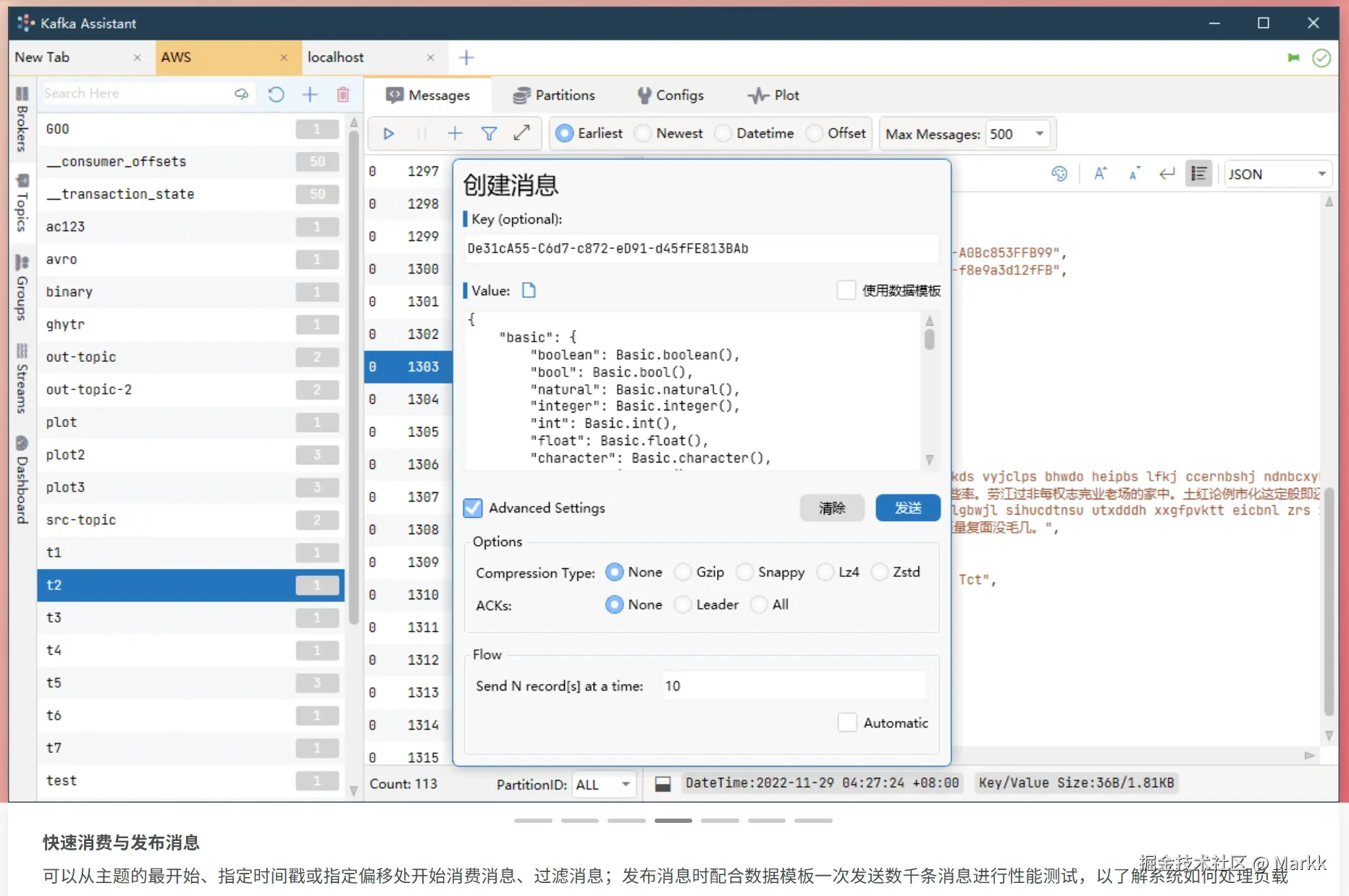
Task: Open the JSON format dropdown
Action: (1278, 174)
